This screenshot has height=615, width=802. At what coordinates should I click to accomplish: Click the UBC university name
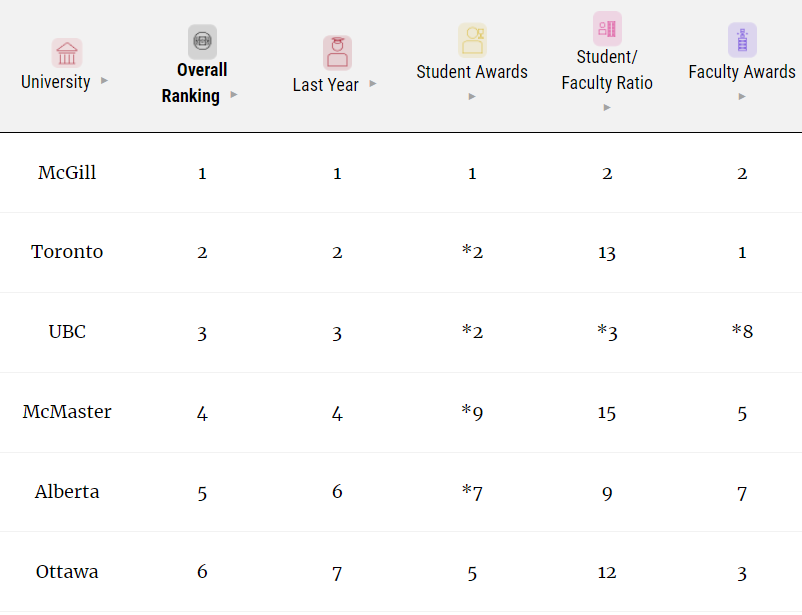click(x=67, y=332)
